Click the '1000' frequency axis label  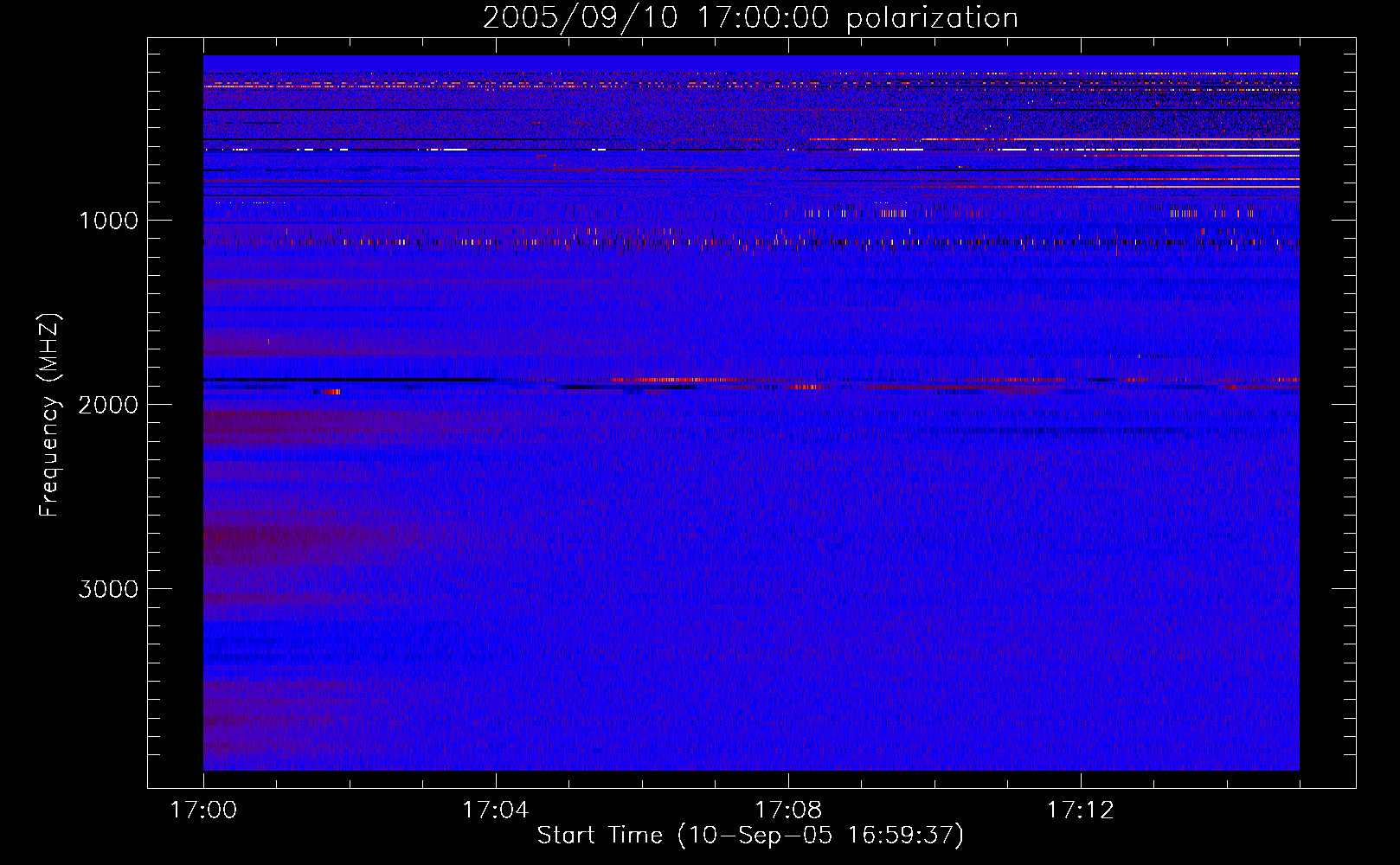tap(108, 221)
